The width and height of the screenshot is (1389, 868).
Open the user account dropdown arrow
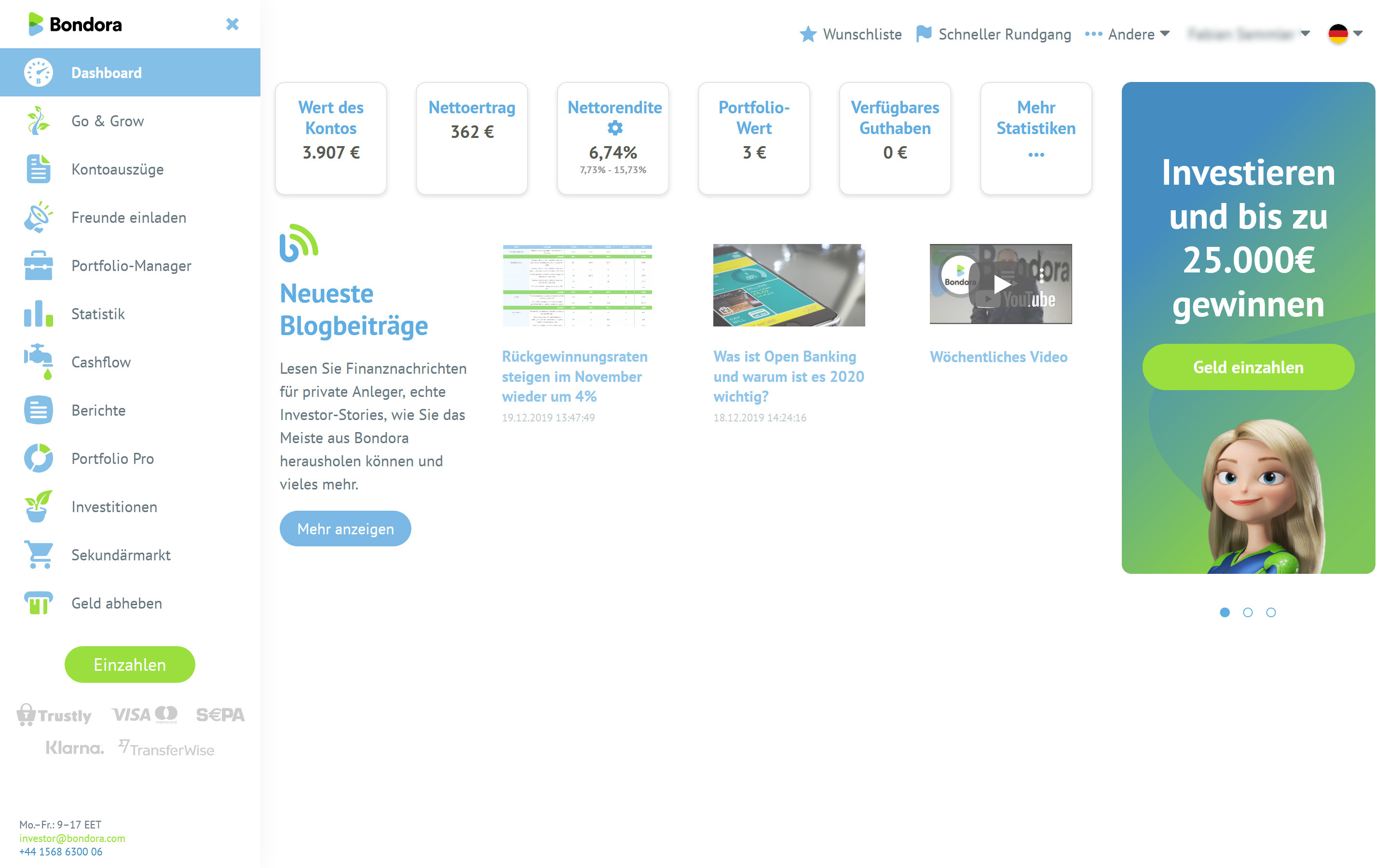(x=1305, y=33)
